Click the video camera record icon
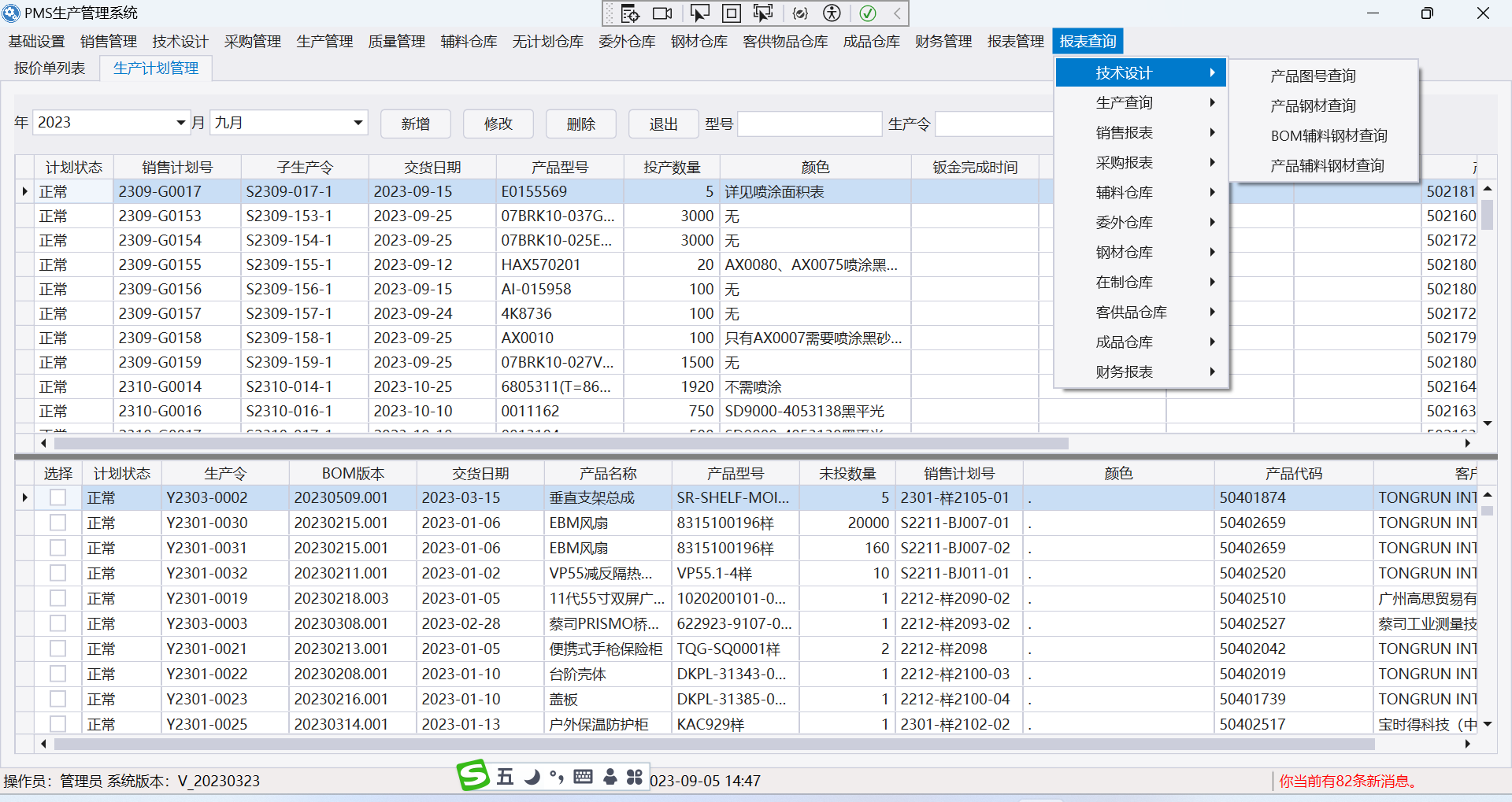1512x802 pixels. [663, 13]
